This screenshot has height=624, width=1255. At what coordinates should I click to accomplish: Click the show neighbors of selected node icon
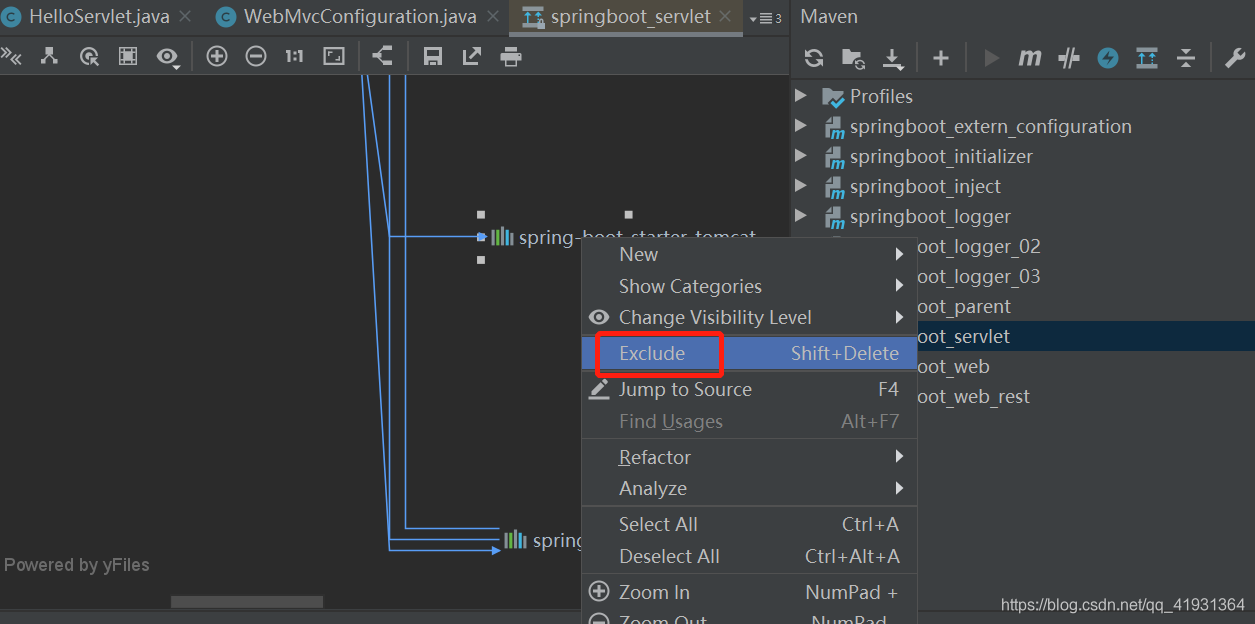coord(49,57)
